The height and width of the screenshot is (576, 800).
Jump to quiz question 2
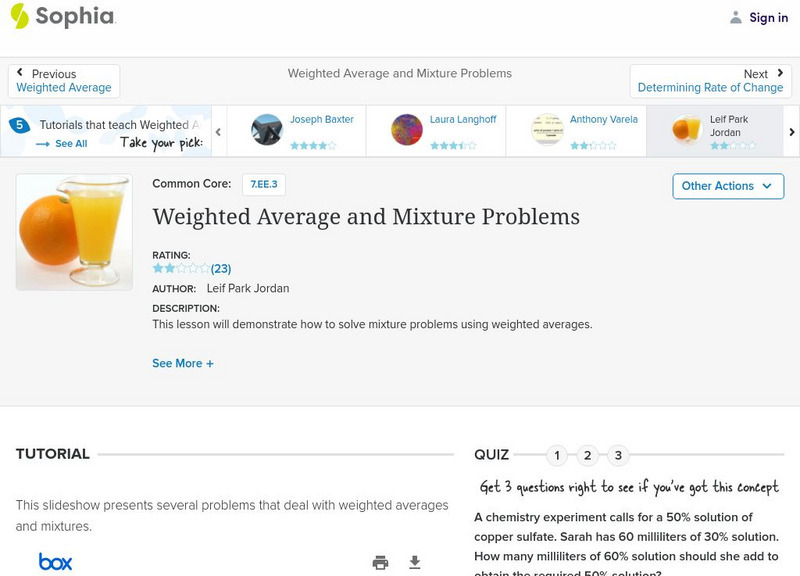coord(588,456)
